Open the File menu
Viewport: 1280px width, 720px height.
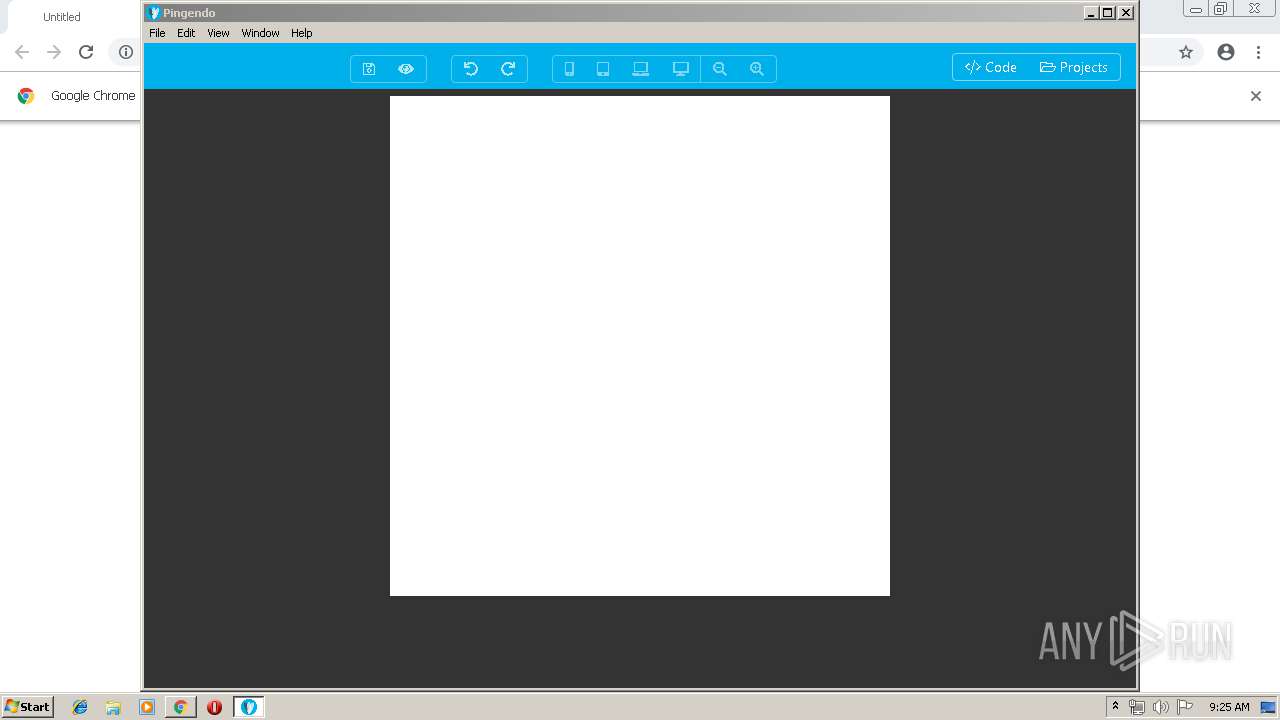click(x=157, y=33)
